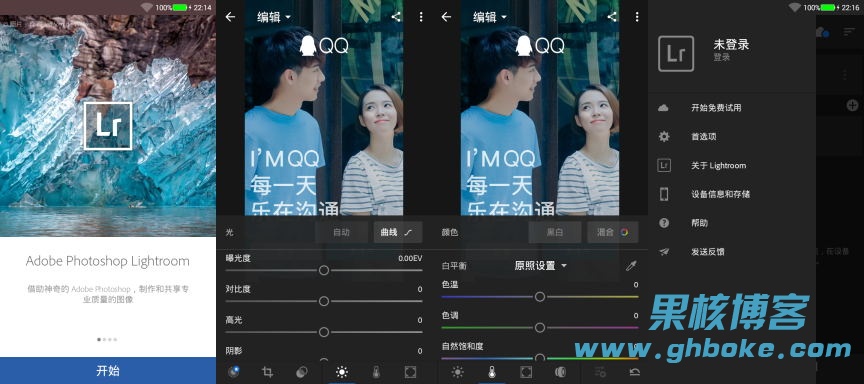Toggle the 自动 auto adjustment button
Viewport: 864px width, 384px height.
coord(342,232)
